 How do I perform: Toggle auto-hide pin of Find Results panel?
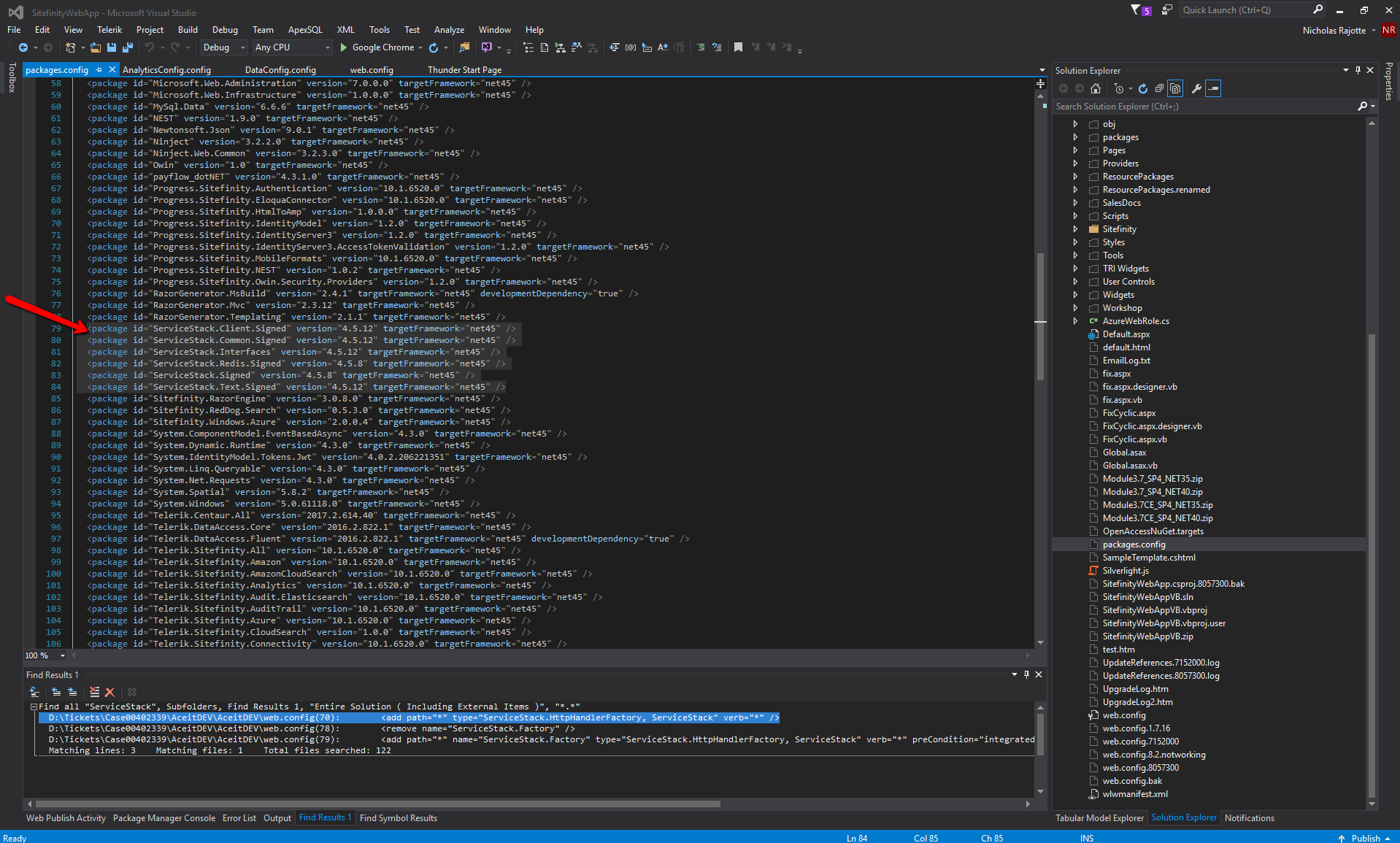pos(1026,674)
